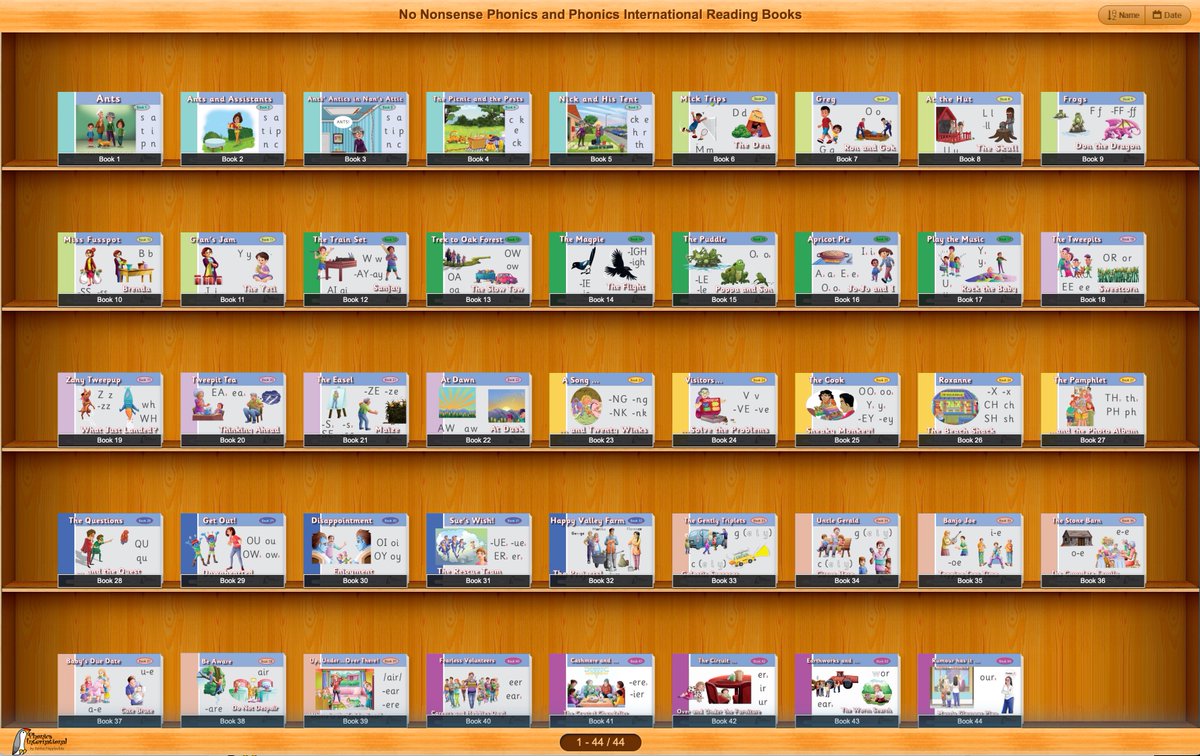Open Book 3 Ants' Antics in Nan's Attic
This screenshot has width=1200, height=756.
tap(356, 129)
